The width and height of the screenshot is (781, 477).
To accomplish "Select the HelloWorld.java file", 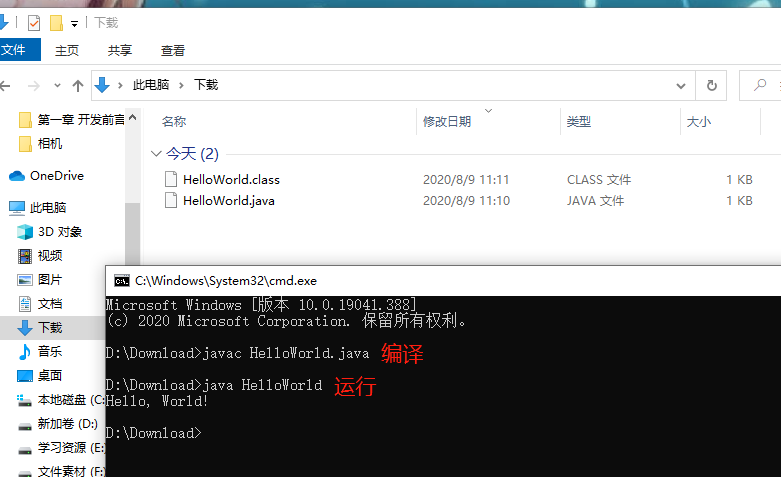I will click(229, 201).
